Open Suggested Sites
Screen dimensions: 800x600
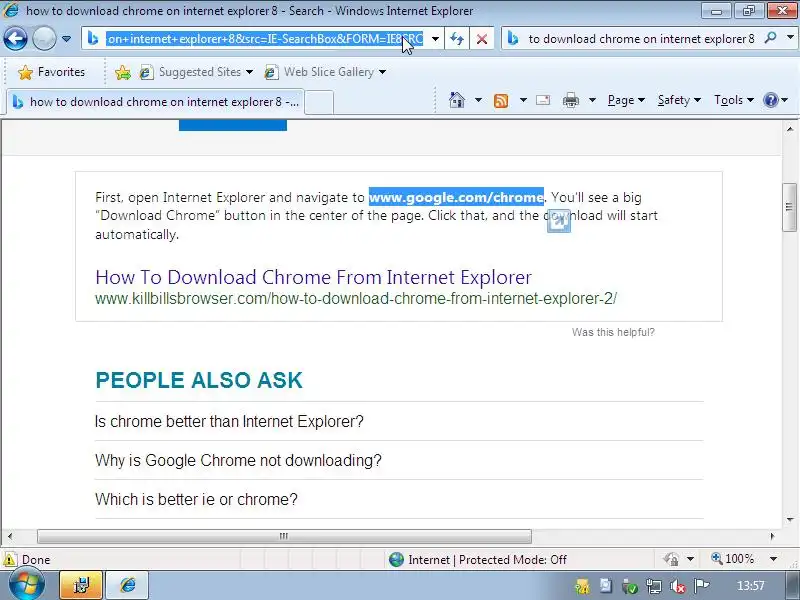click(191, 72)
